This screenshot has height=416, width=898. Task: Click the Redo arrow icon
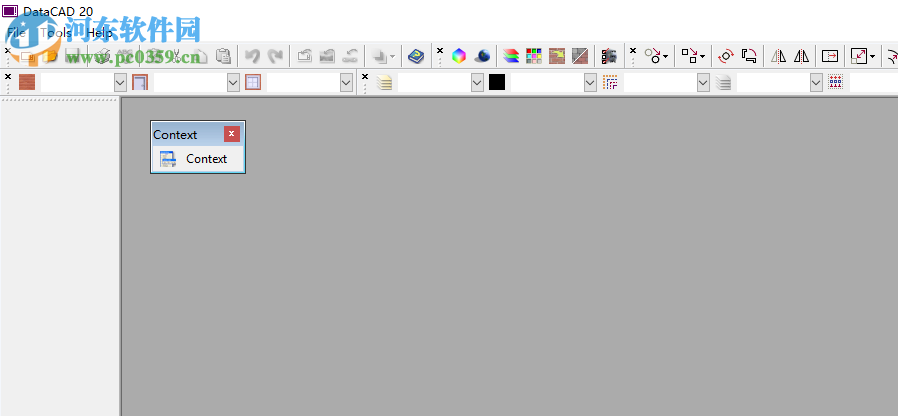[275, 56]
